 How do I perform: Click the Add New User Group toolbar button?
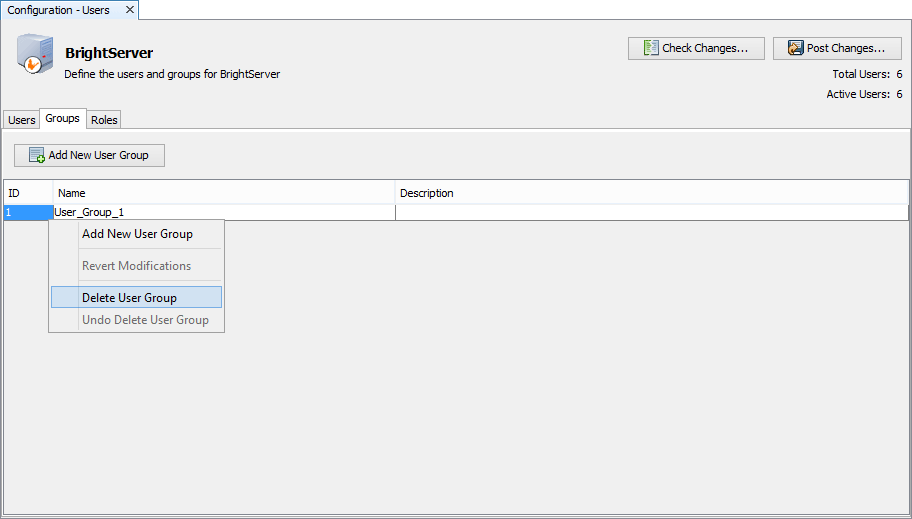pyautogui.click(x=89, y=155)
